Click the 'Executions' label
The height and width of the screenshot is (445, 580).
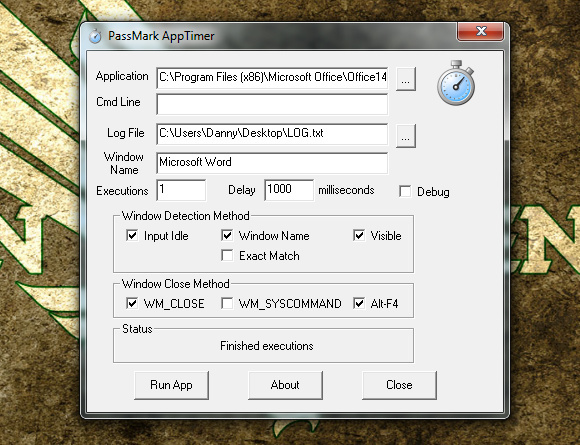(122, 191)
